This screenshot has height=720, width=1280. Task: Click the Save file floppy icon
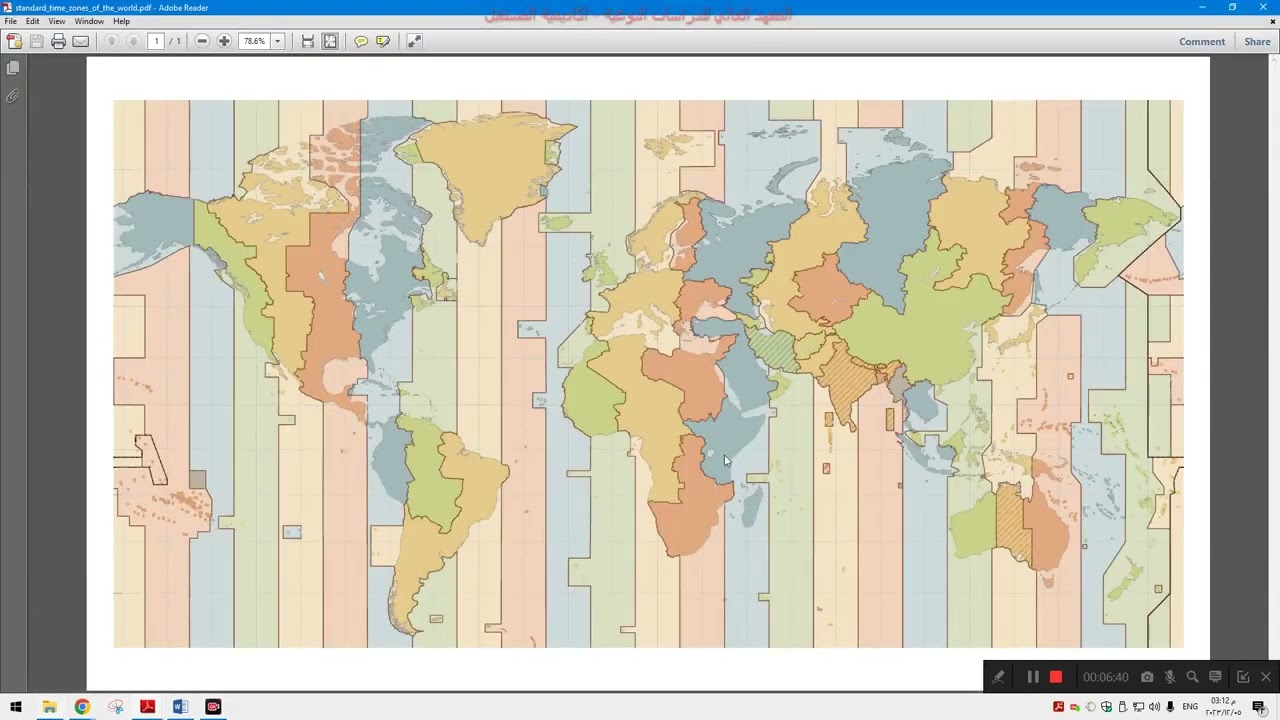(x=36, y=41)
